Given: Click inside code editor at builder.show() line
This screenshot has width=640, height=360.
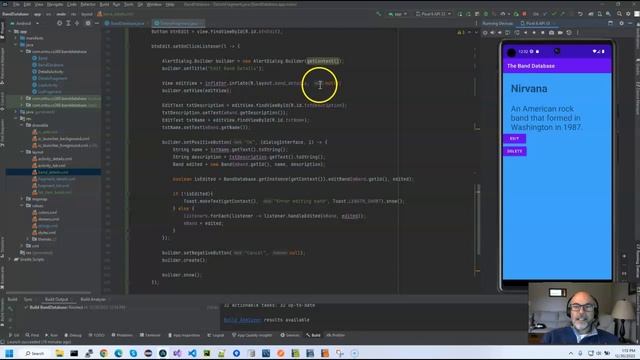Looking at the screenshot, I should pos(182,275).
